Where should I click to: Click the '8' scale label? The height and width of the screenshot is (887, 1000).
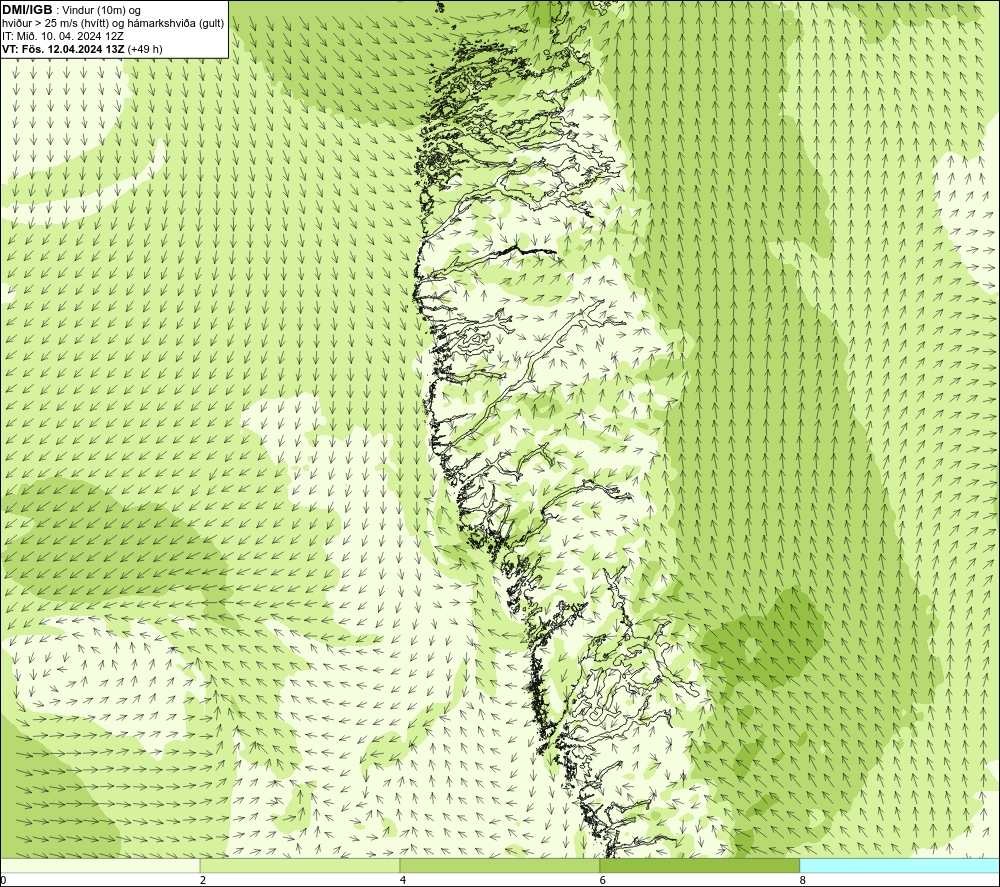(803, 881)
